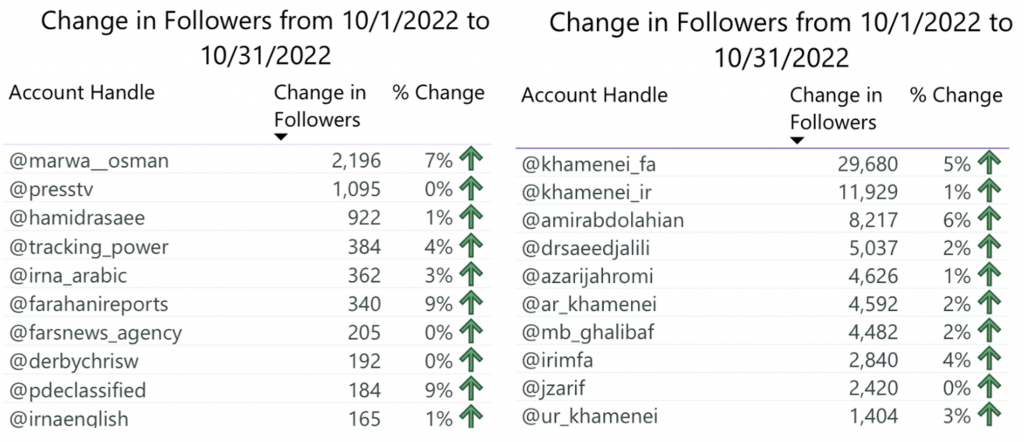Click sort arrow under left Change in Followers
This screenshot has width=1024, height=442.
click(x=281, y=137)
